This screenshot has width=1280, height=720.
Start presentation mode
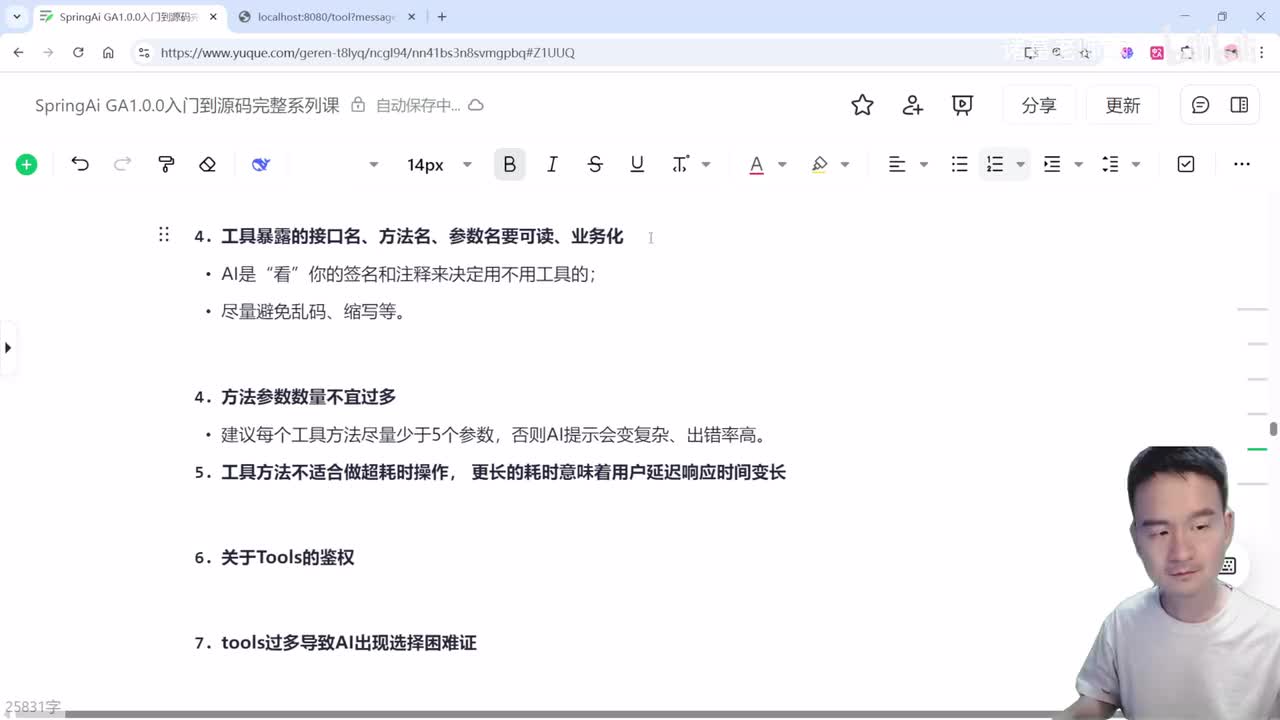pyautogui.click(x=962, y=105)
